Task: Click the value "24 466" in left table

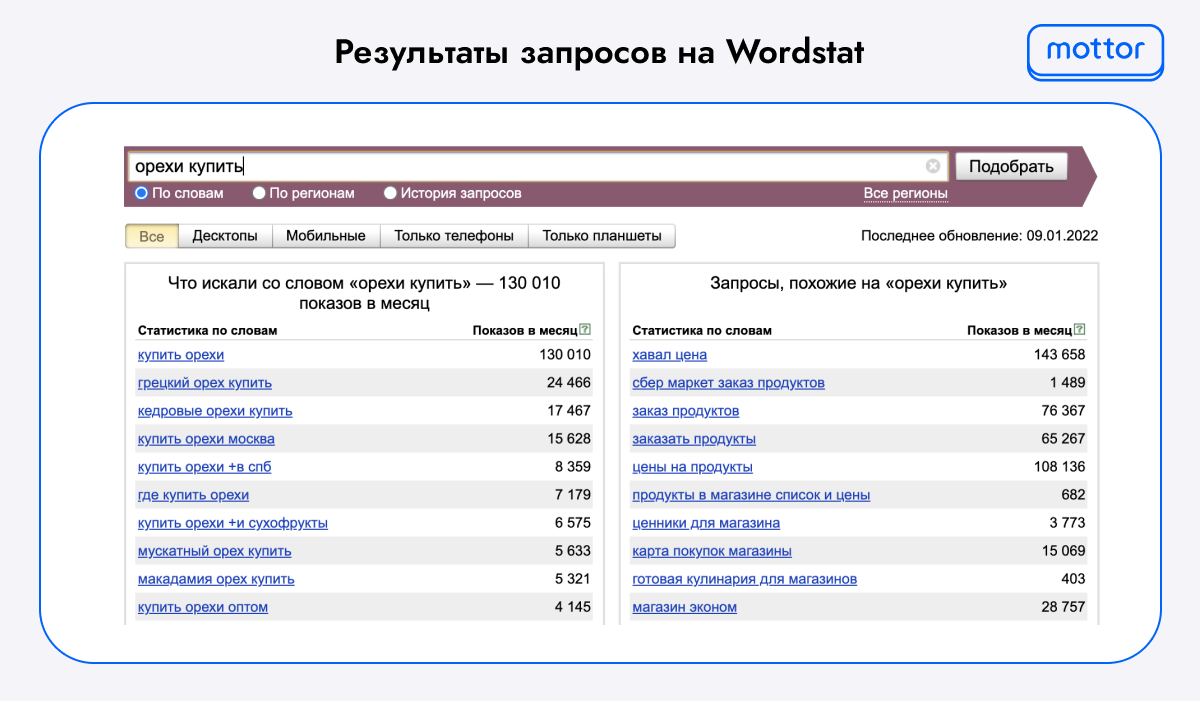Action: pos(569,383)
